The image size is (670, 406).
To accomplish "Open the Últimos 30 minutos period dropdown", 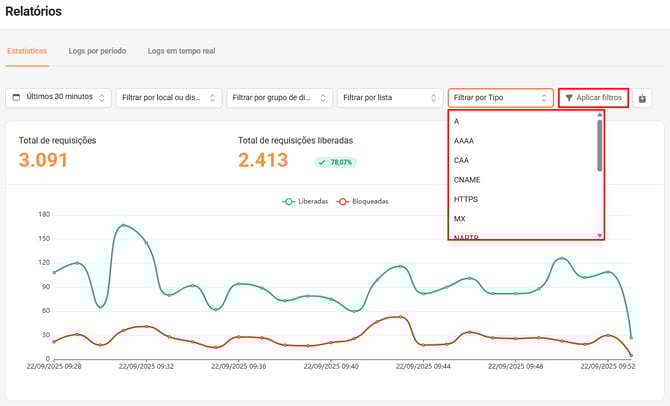I will (x=58, y=97).
